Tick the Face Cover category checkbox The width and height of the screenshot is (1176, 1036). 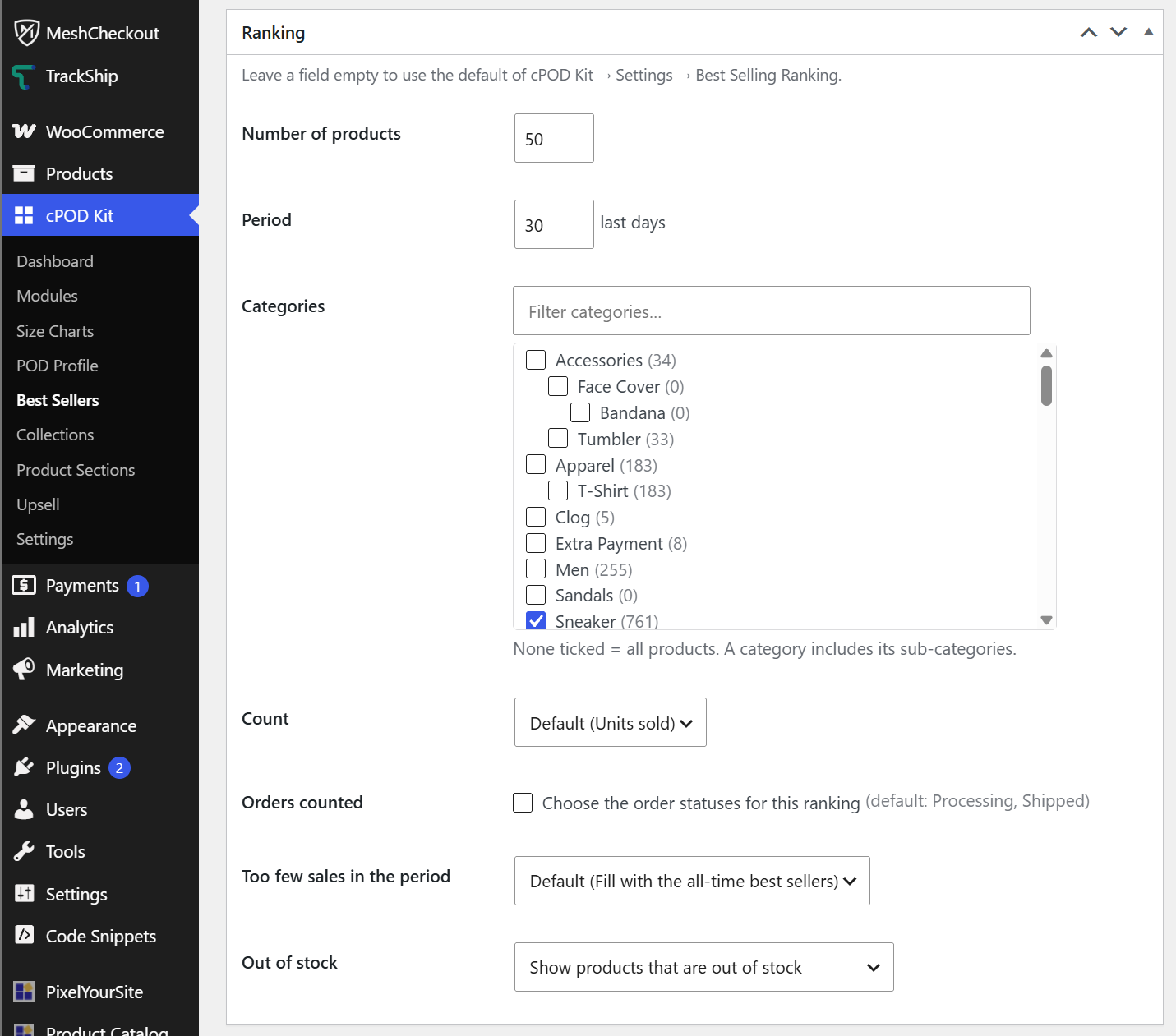click(x=558, y=386)
